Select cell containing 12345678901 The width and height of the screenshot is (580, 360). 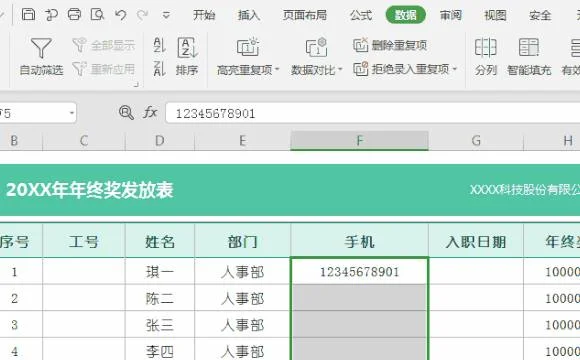[360, 272]
